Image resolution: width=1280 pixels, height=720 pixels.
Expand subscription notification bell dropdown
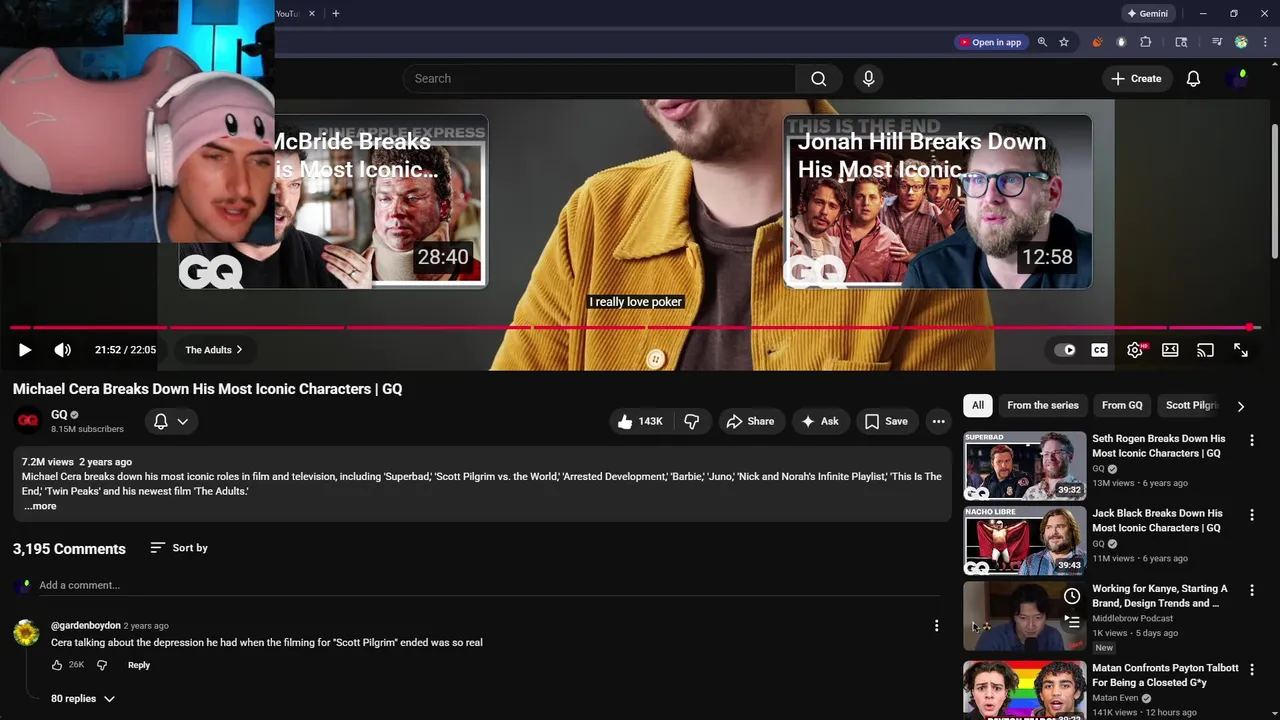170,422
